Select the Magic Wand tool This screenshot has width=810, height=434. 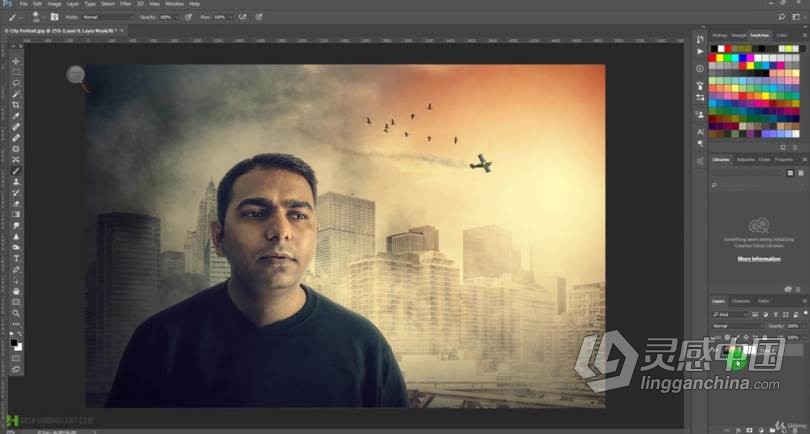[x=16, y=94]
